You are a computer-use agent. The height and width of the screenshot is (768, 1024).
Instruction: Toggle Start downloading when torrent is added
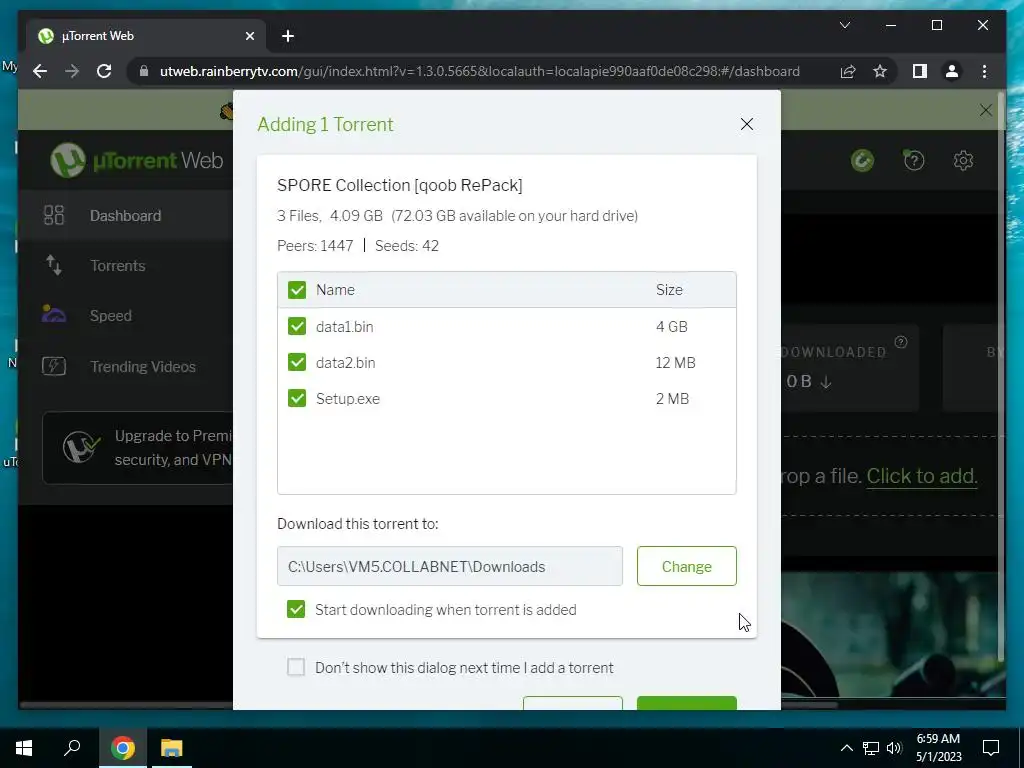click(x=296, y=609)
